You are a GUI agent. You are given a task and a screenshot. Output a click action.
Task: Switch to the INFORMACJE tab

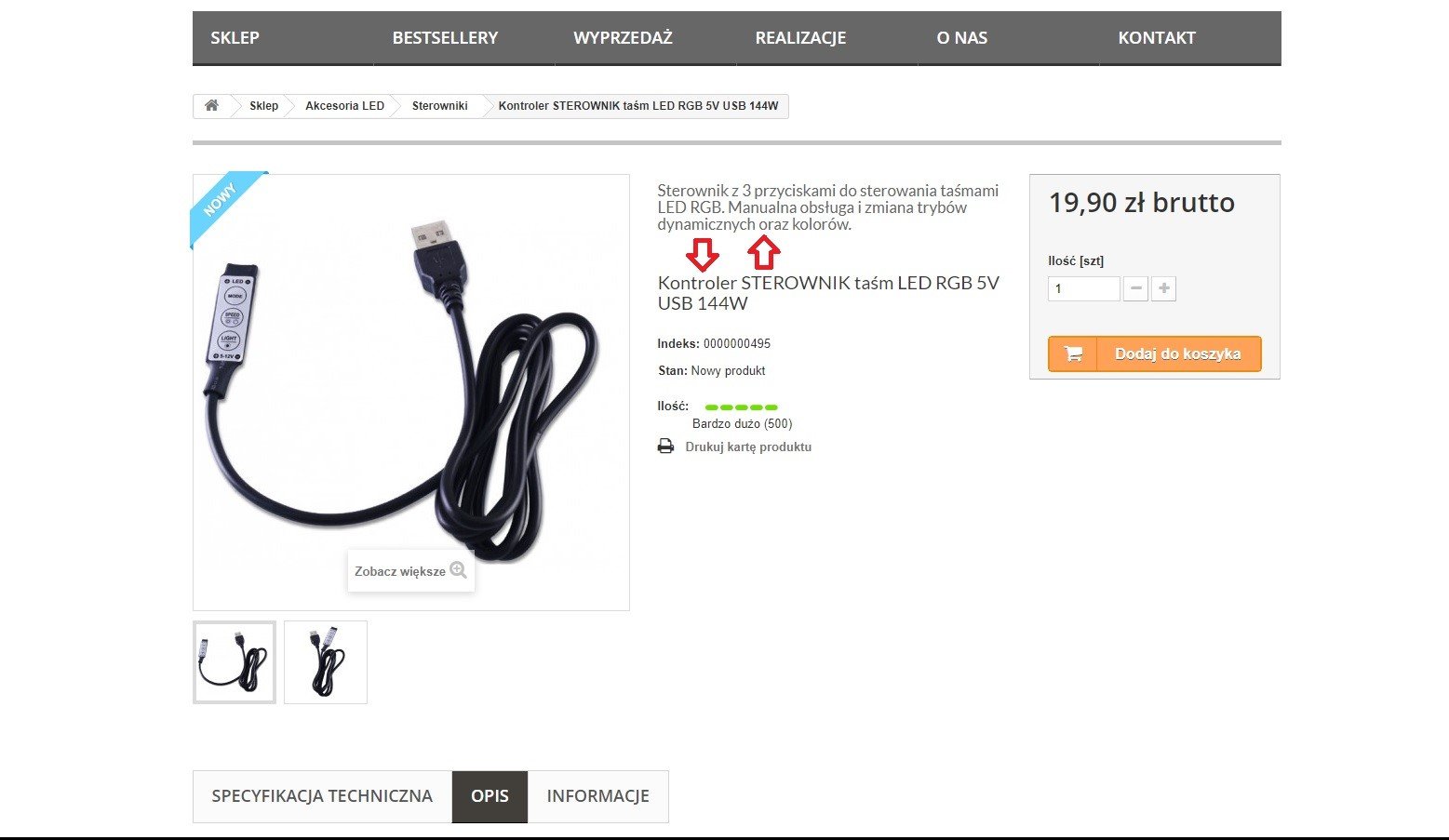click(x=598, y=796)
